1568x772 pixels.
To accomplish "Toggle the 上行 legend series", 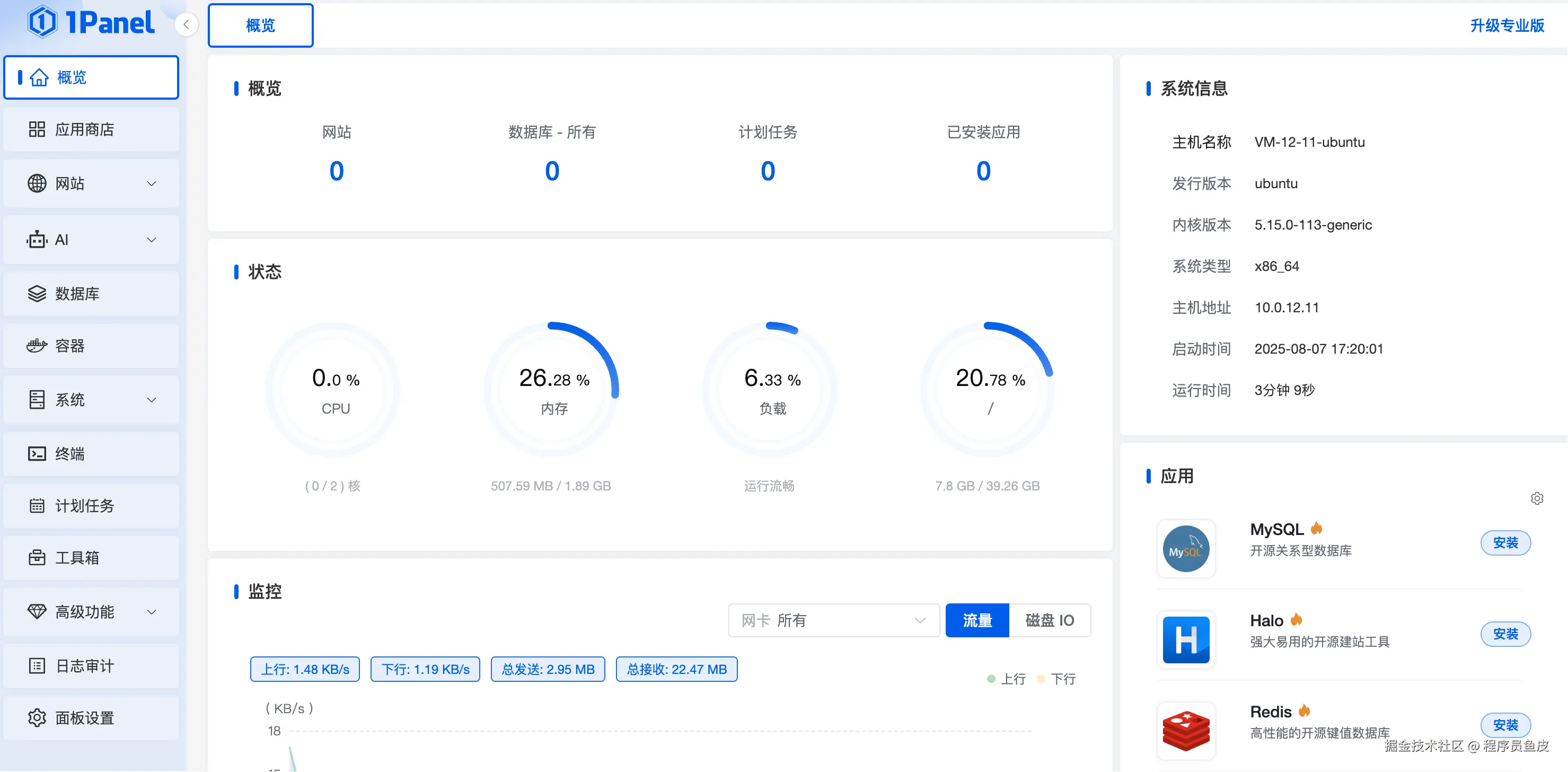I will (1006, 679).
